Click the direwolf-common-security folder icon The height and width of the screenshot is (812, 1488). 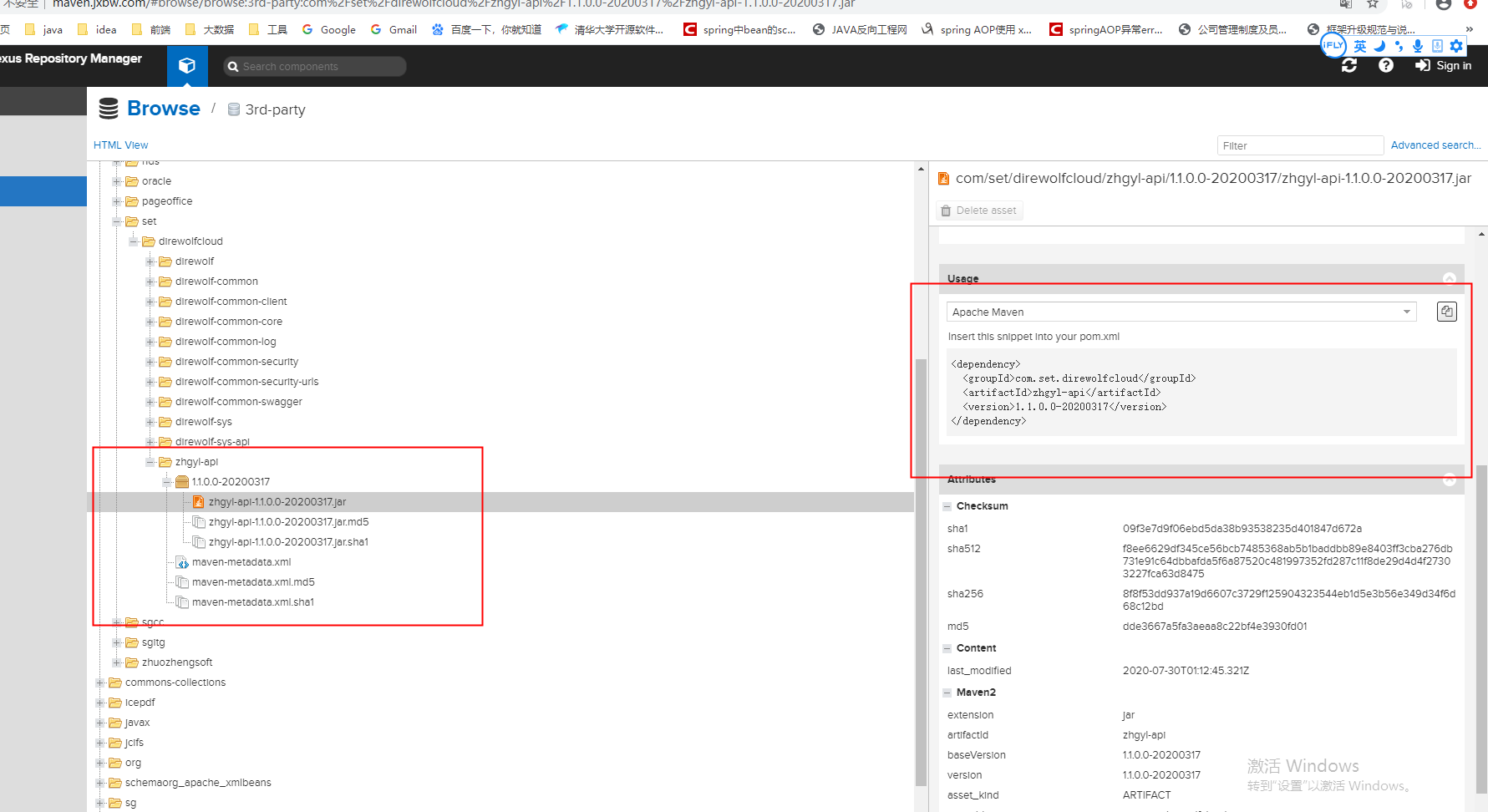point(165,362)
